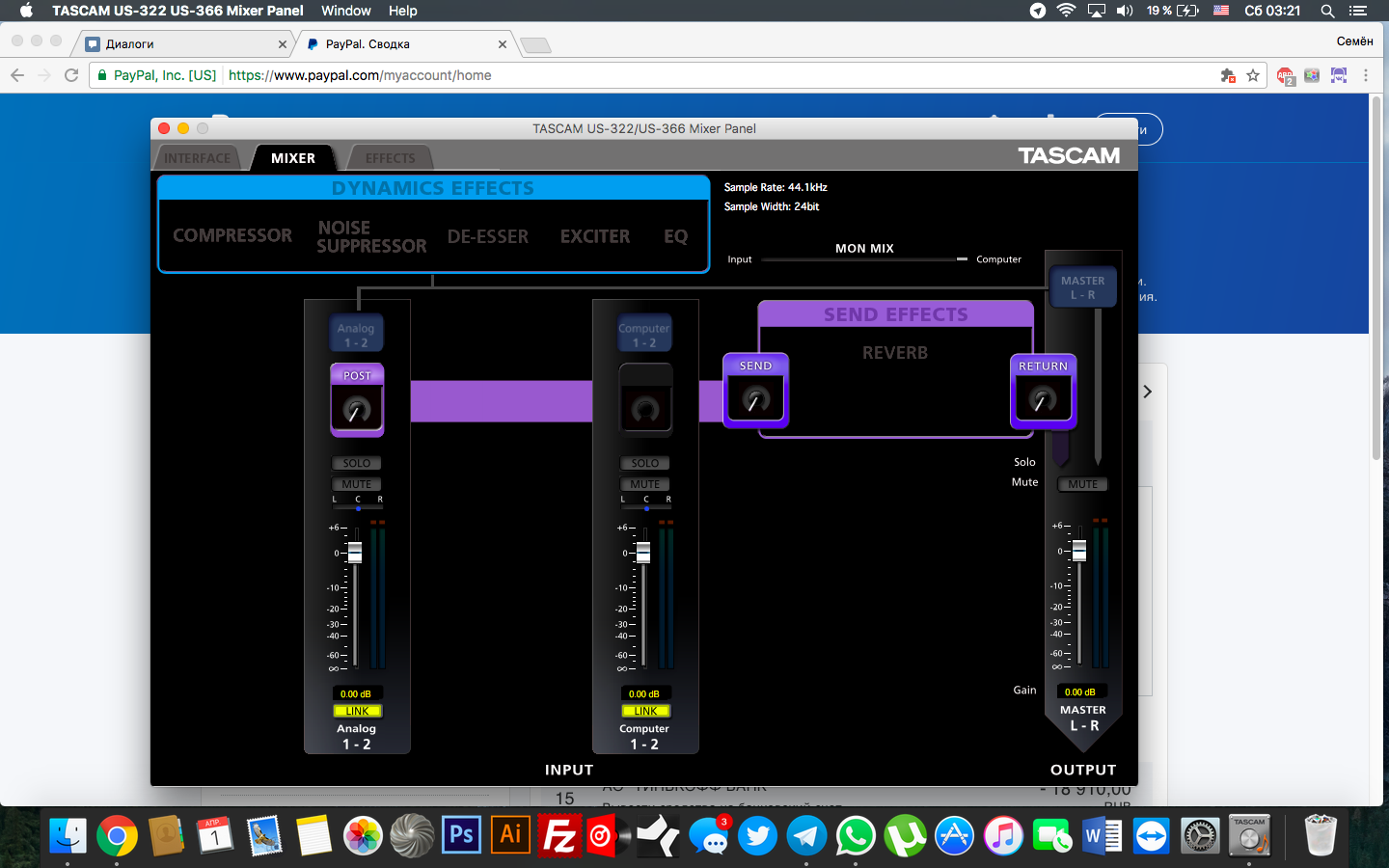
Task: Go back using the Chrome back arrow
Action: [17, 75]
